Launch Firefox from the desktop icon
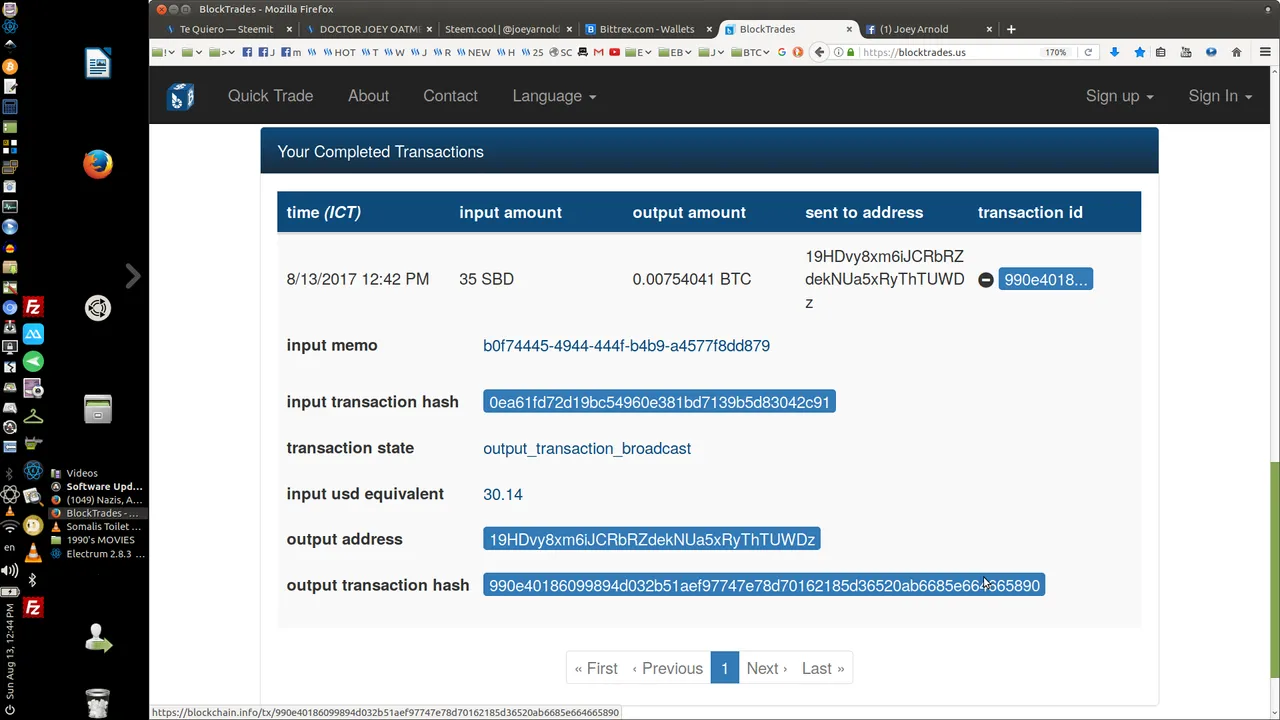1280x720 pixels. coord(98,164)
